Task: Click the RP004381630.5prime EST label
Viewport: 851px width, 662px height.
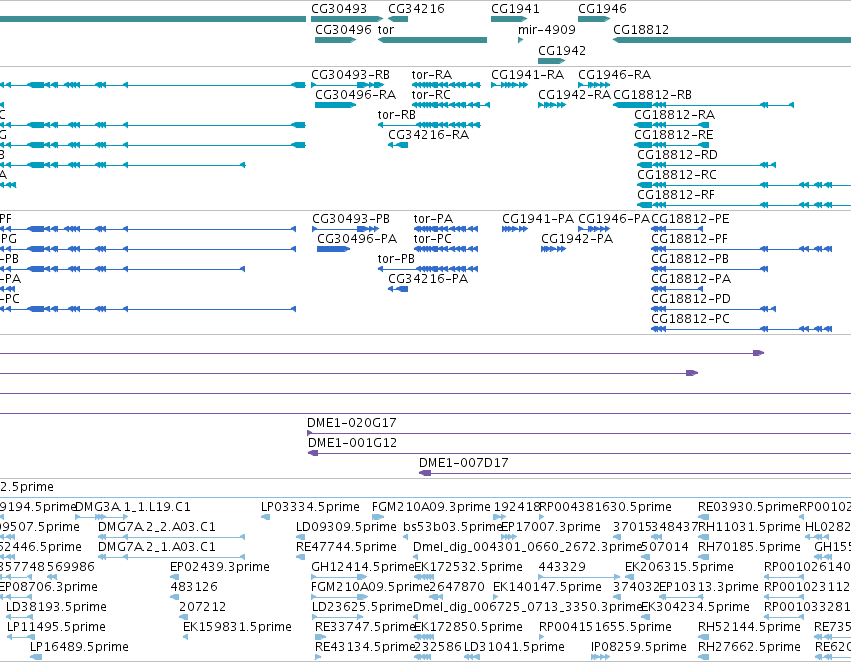Action: tap(606, 507)
